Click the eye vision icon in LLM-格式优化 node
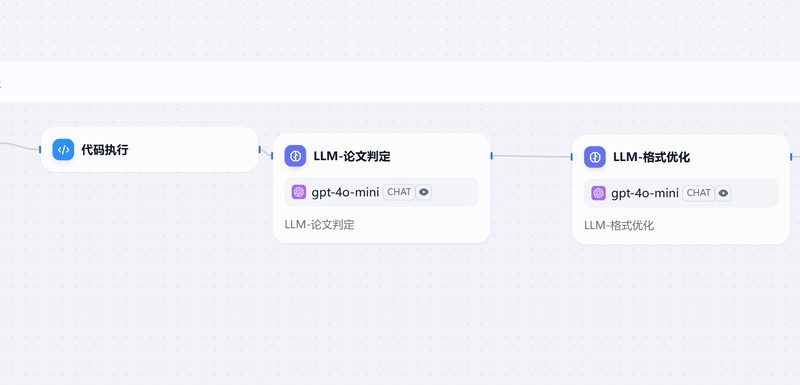 [723, 193]
